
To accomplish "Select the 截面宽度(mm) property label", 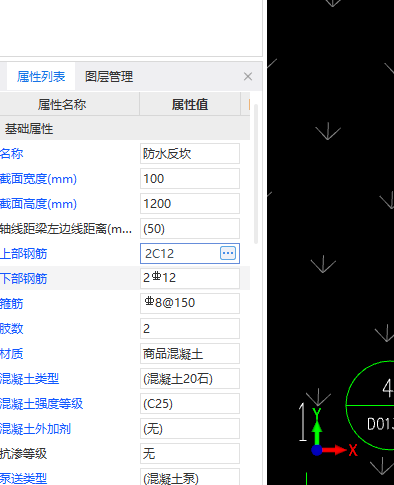I will [38, 179].
